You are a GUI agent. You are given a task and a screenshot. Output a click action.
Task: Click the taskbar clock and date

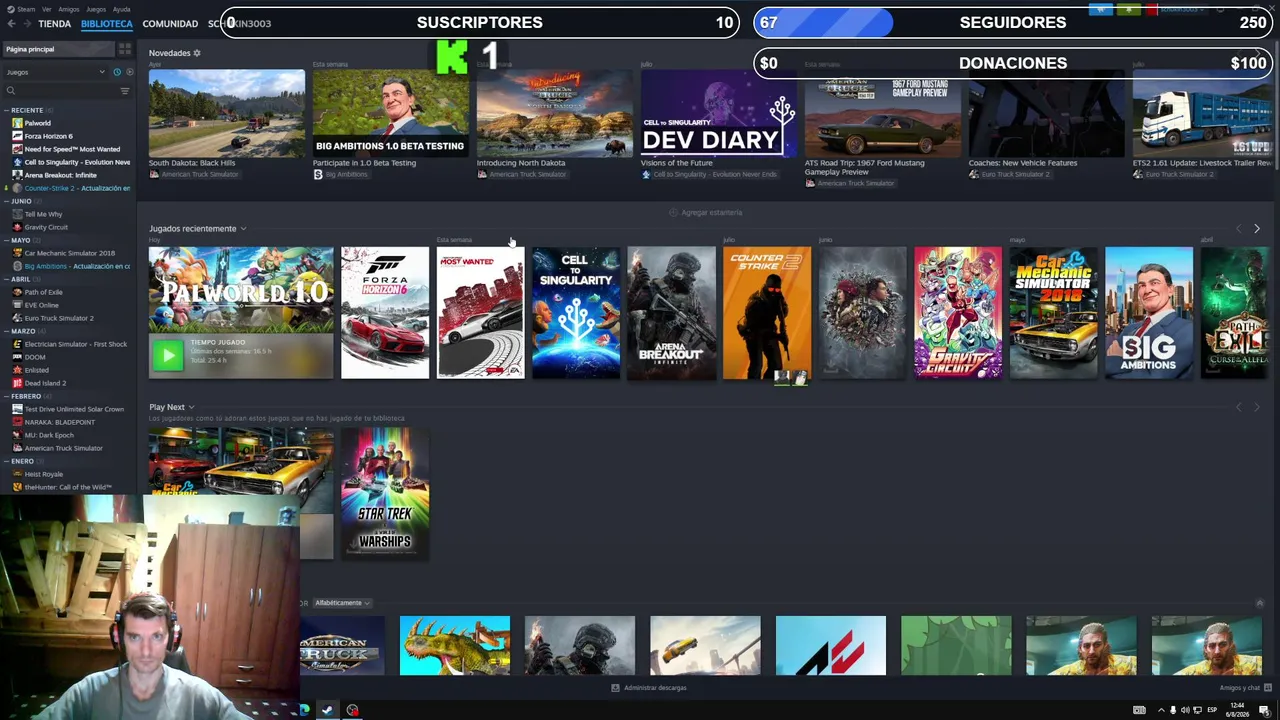point(1238,710)
